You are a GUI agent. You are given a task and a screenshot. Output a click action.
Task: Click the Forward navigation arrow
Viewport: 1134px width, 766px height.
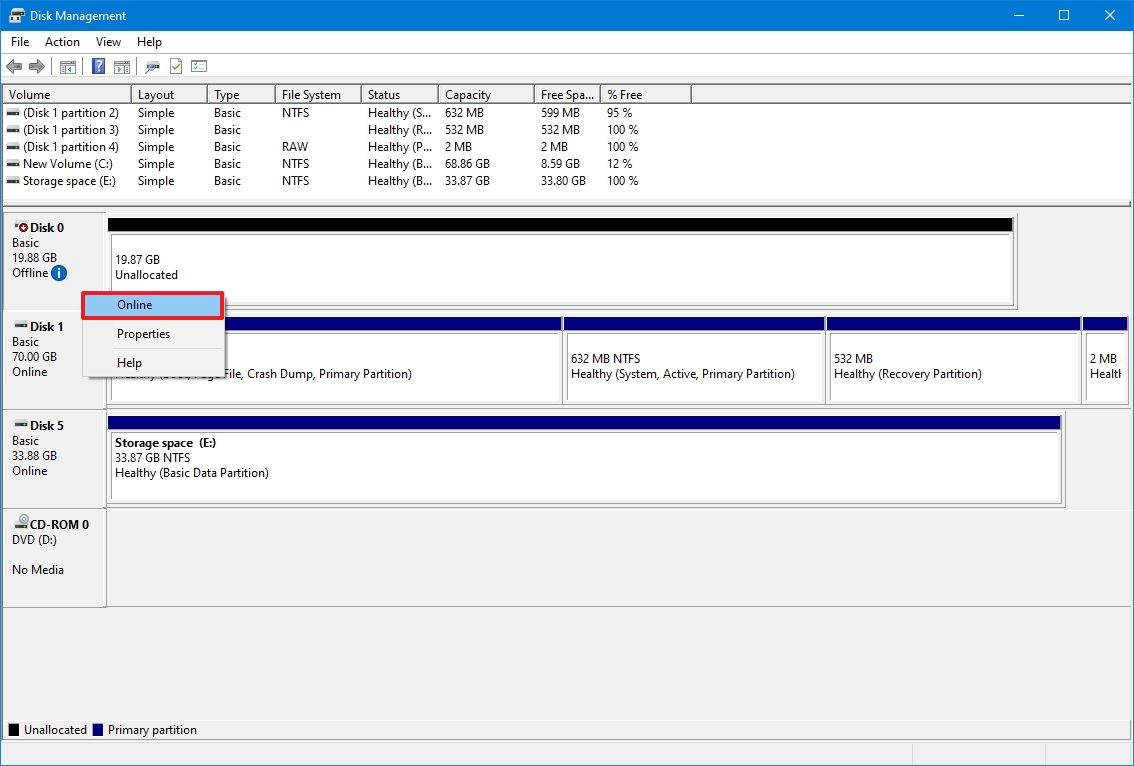tap(38, 66)
